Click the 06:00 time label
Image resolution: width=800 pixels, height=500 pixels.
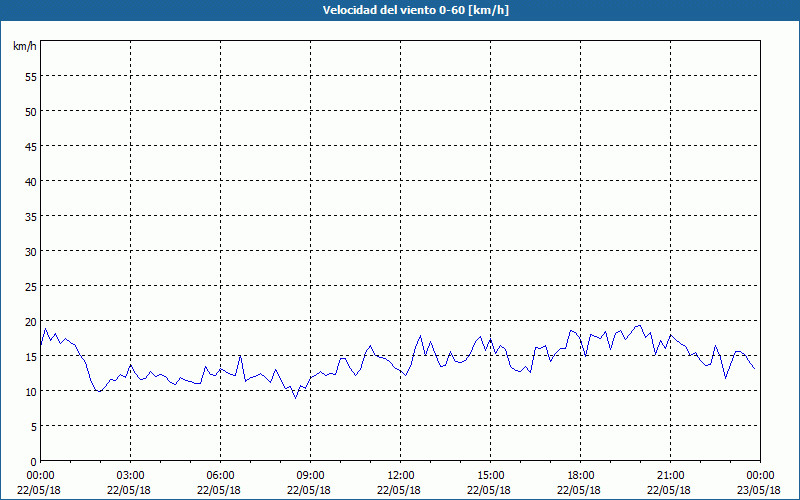tap(220, 476)
